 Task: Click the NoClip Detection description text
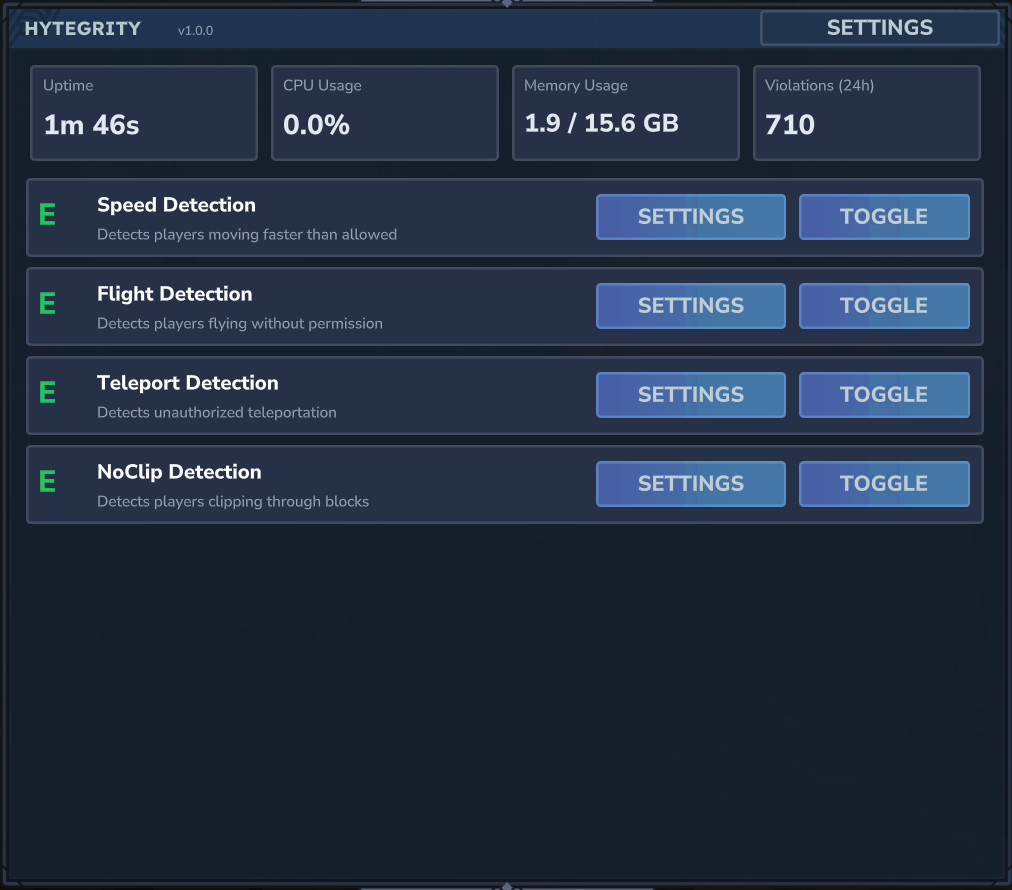click(233, 501)
